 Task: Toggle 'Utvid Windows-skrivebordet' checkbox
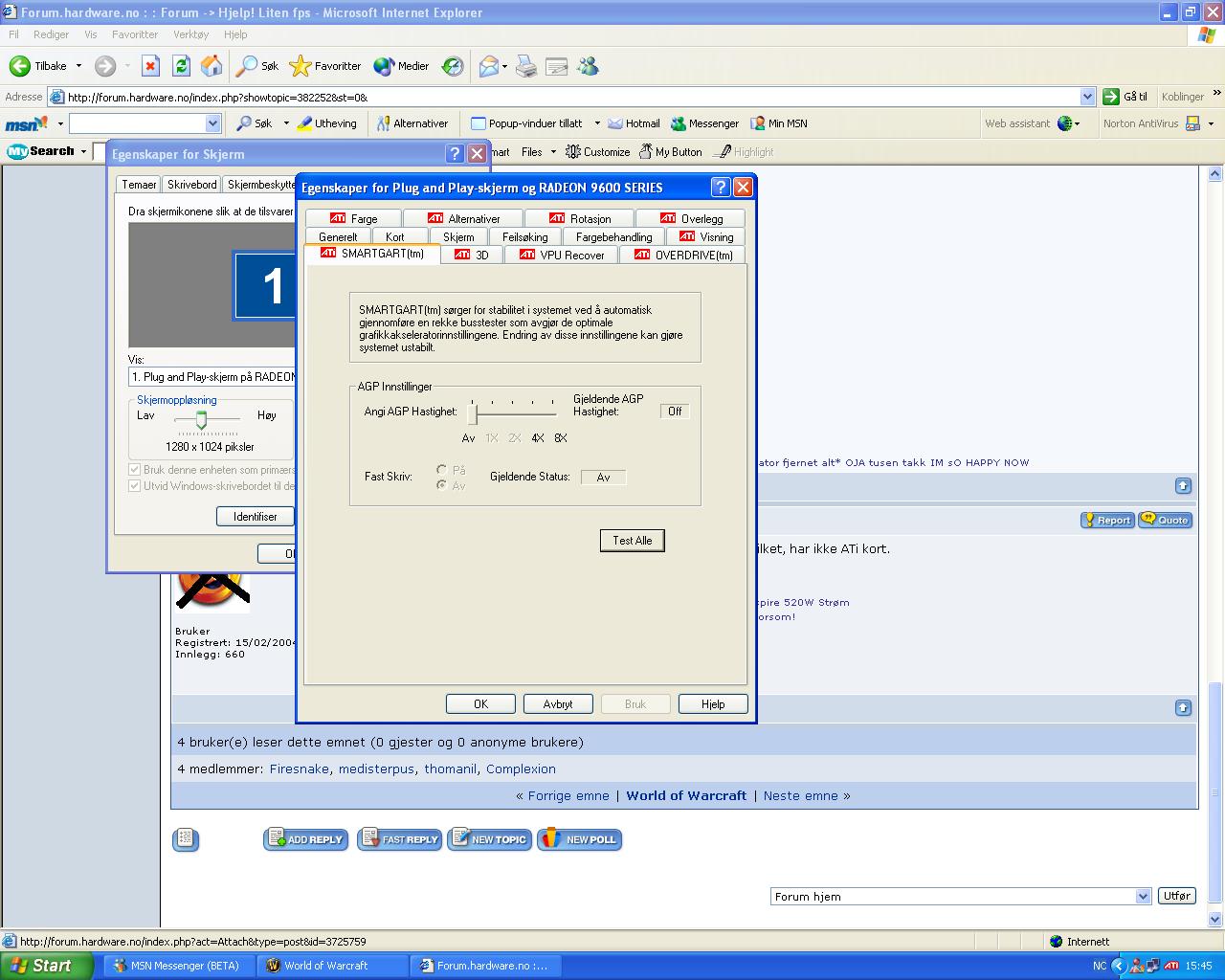(x=135, y=485)
